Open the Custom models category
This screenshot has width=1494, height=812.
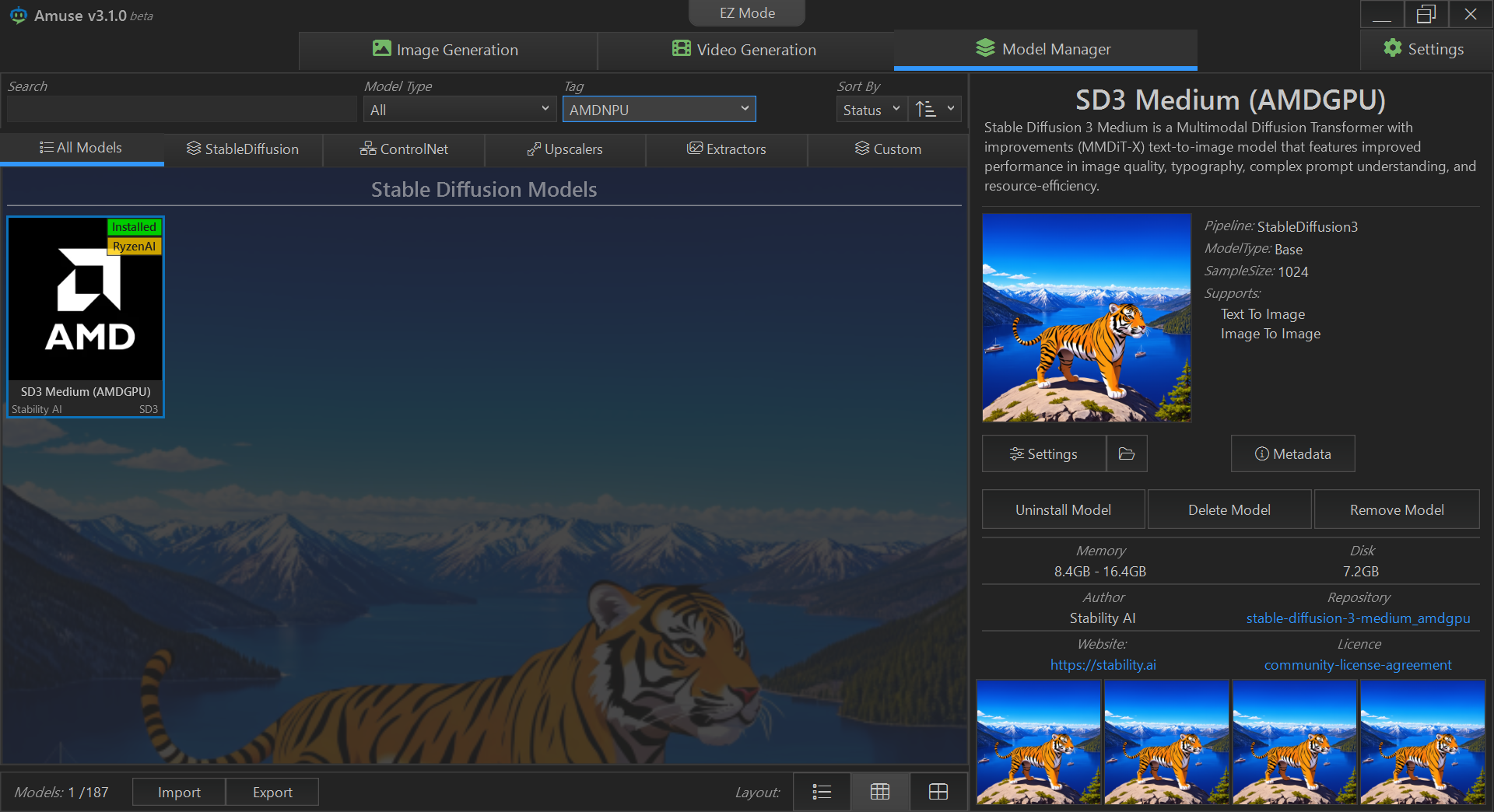pyautogui.click(x=862, y=149)
